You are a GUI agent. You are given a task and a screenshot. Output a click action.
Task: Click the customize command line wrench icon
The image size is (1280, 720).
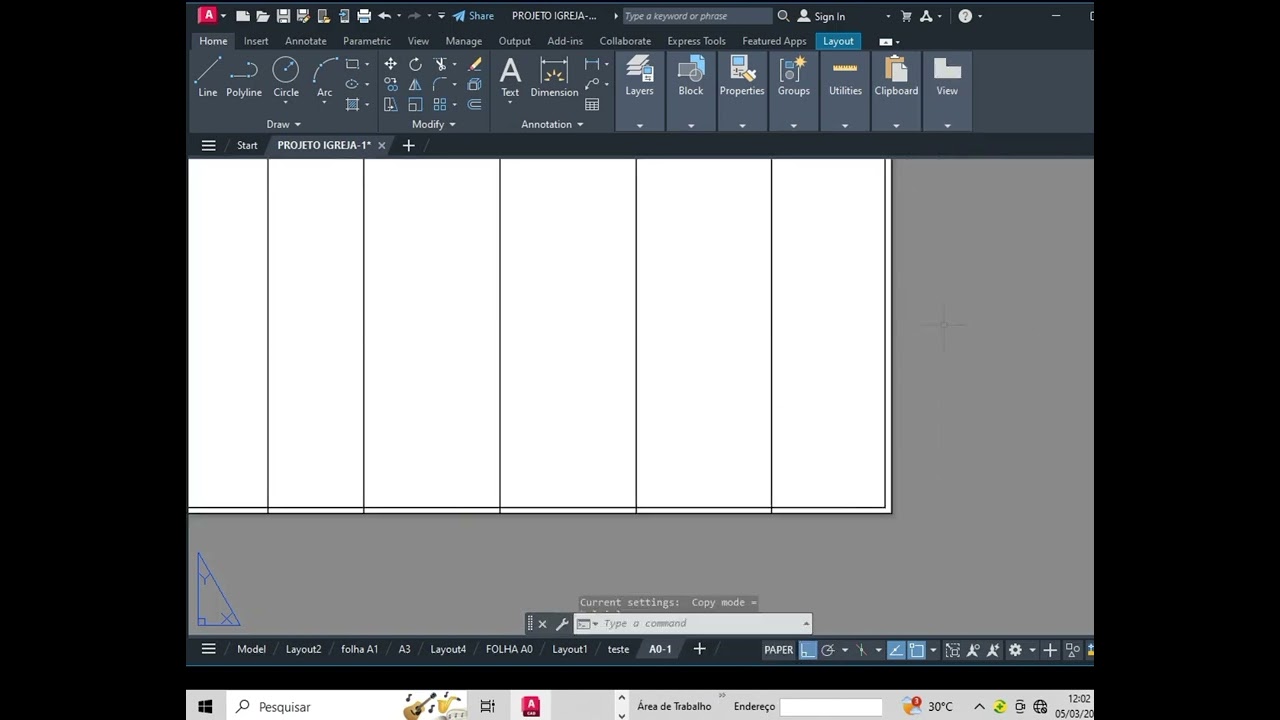562,624
